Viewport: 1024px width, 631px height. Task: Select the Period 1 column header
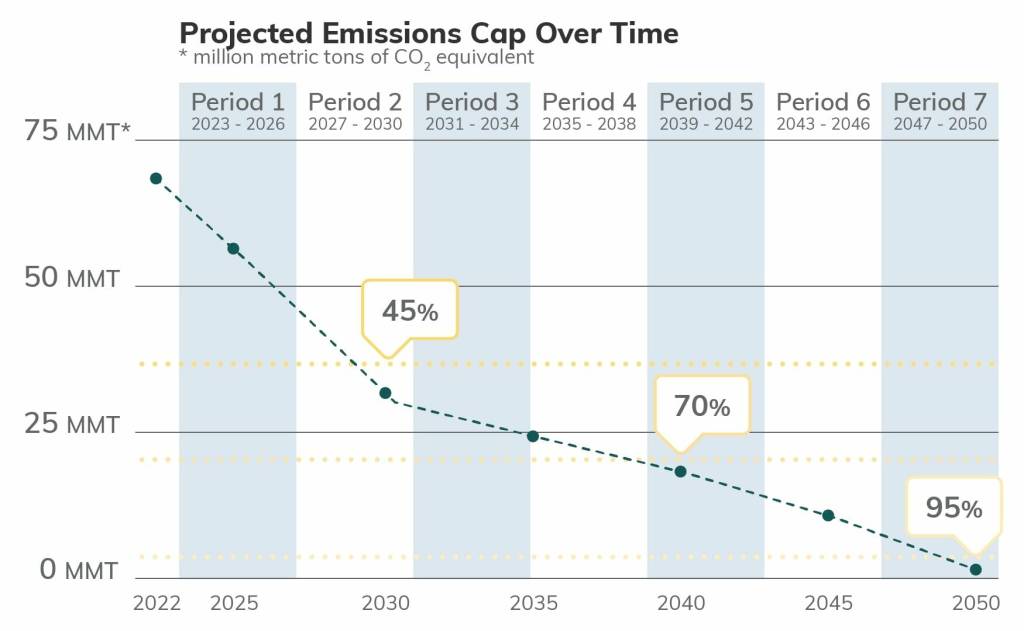point(238,112)
